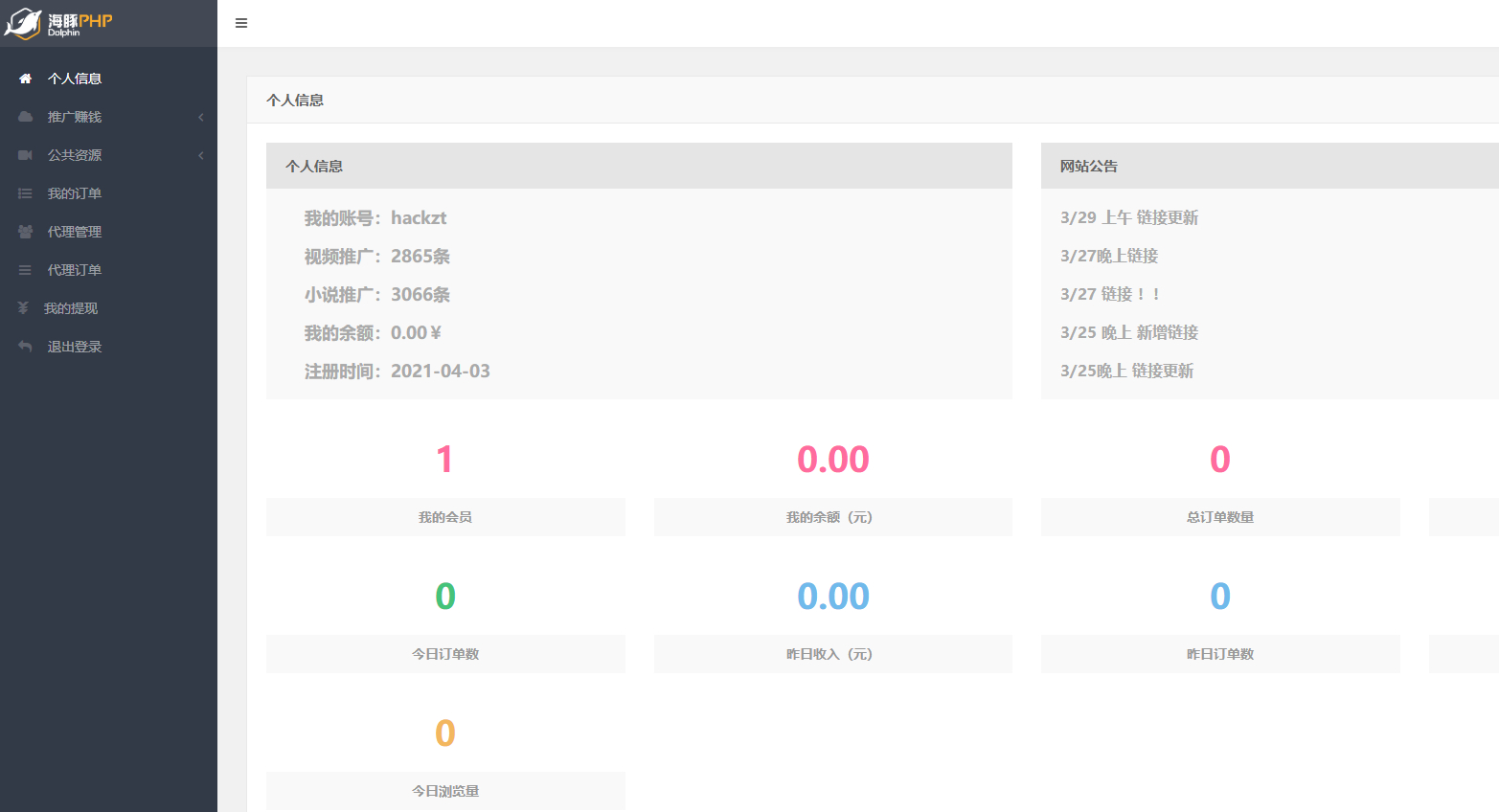Image resolution: width=1499 pixels, height=812 pixels.
Task: Open announcement 3/27晚上链接
Action: [x=1109, y=256]
